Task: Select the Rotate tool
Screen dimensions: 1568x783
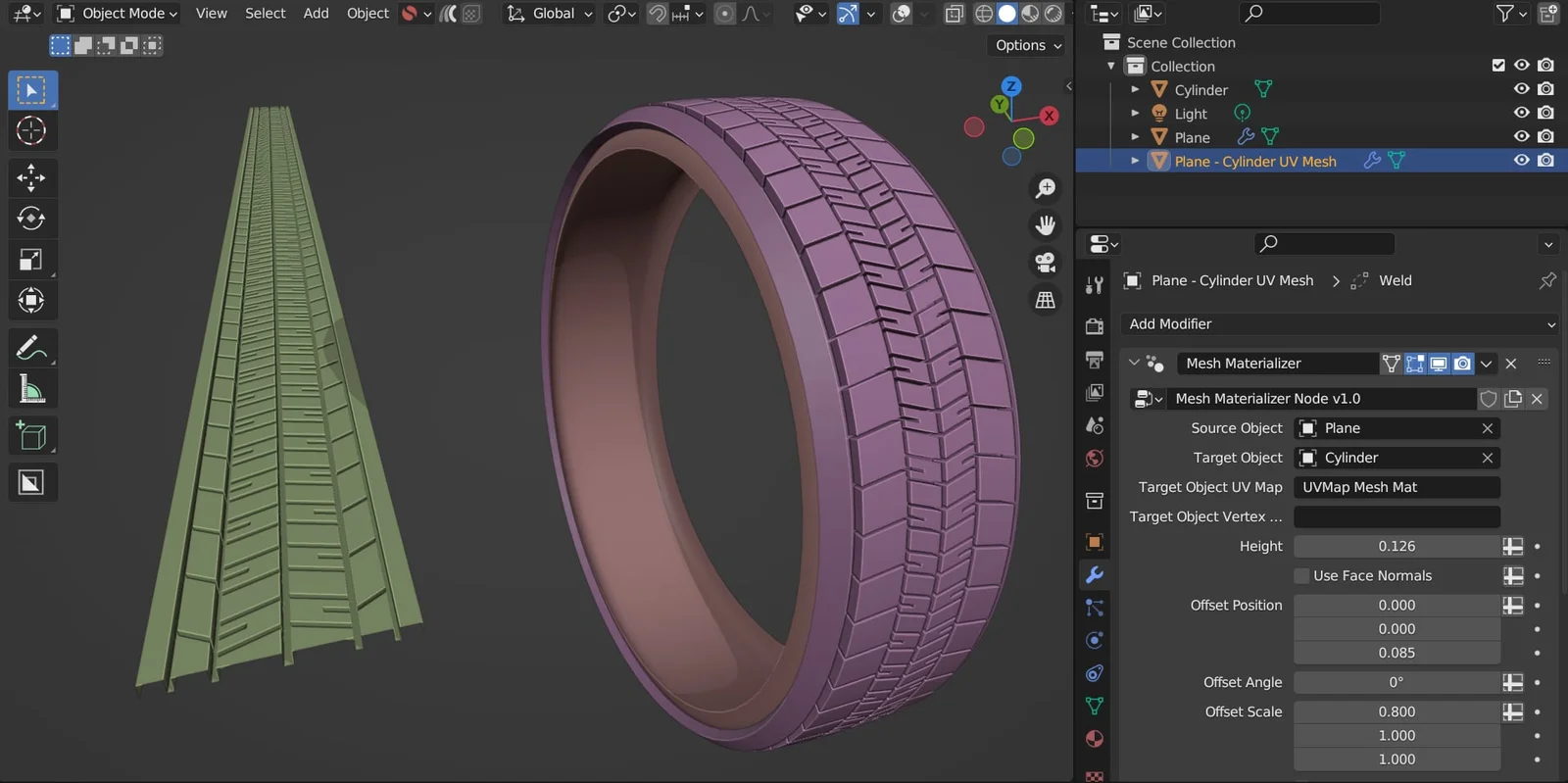Action: 32,218
